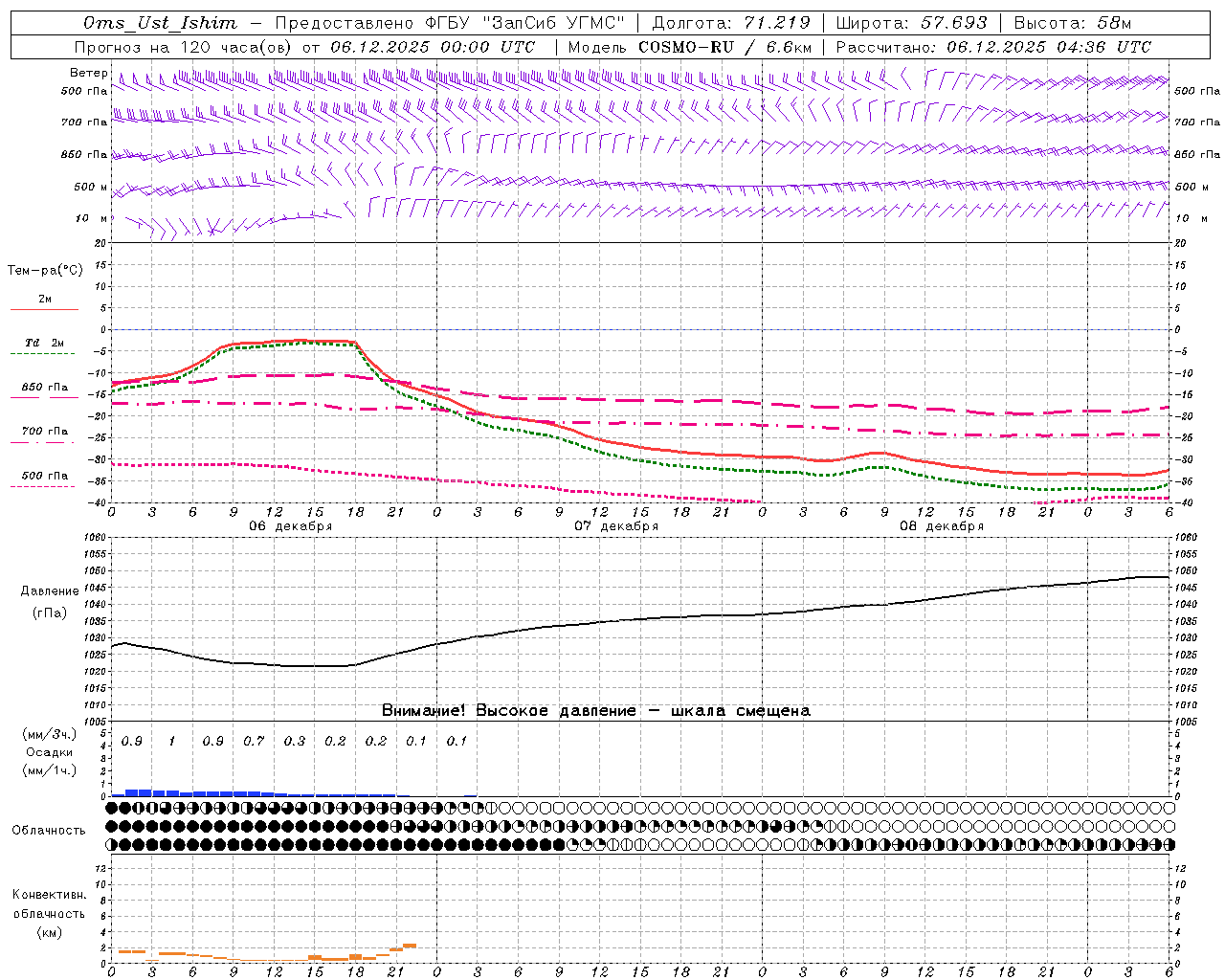Image resolution: width=1225 pixels, height=980 pixels.
Task: Click the COSMO-RU model name
Action: [686, 47]
